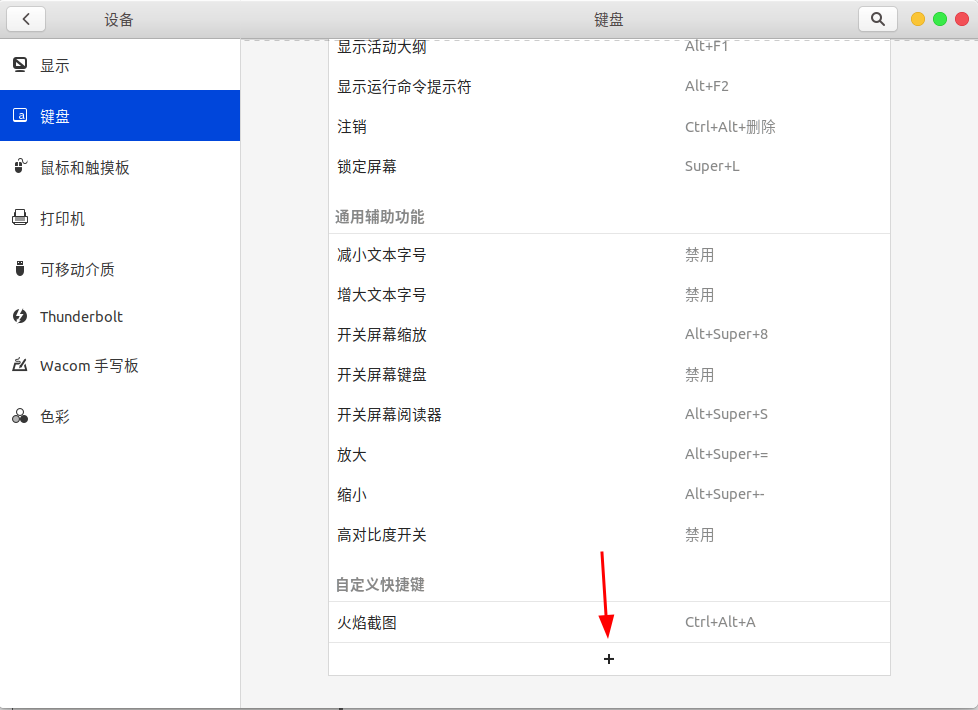This screenshot has width=978, height=710.
Task: Click 禁用 value beside 高对比度开关
Action: (x=699, y=535)
